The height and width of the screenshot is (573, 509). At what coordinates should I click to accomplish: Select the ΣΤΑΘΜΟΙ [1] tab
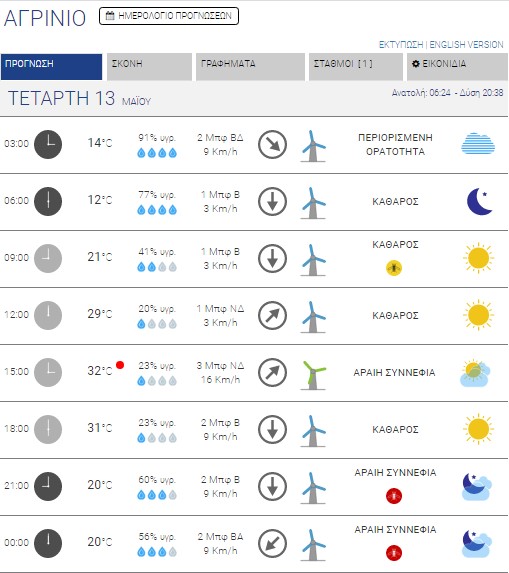(356, 67)
